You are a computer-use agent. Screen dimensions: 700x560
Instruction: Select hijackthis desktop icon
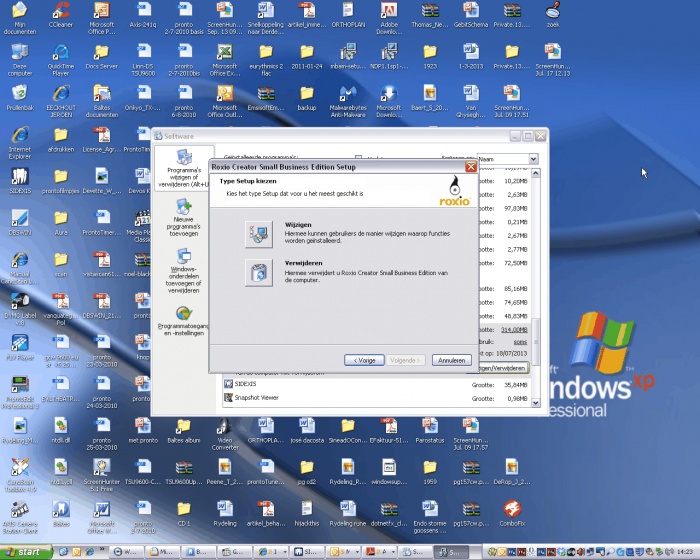307,513
